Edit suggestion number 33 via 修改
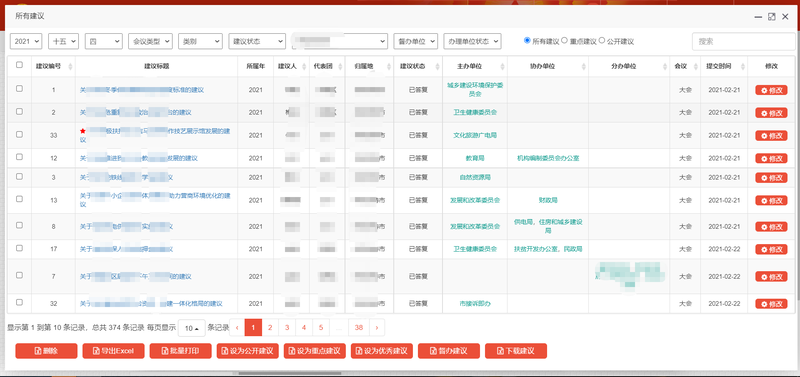The height and width of the screenshot is (377, 800). (771, 135)
